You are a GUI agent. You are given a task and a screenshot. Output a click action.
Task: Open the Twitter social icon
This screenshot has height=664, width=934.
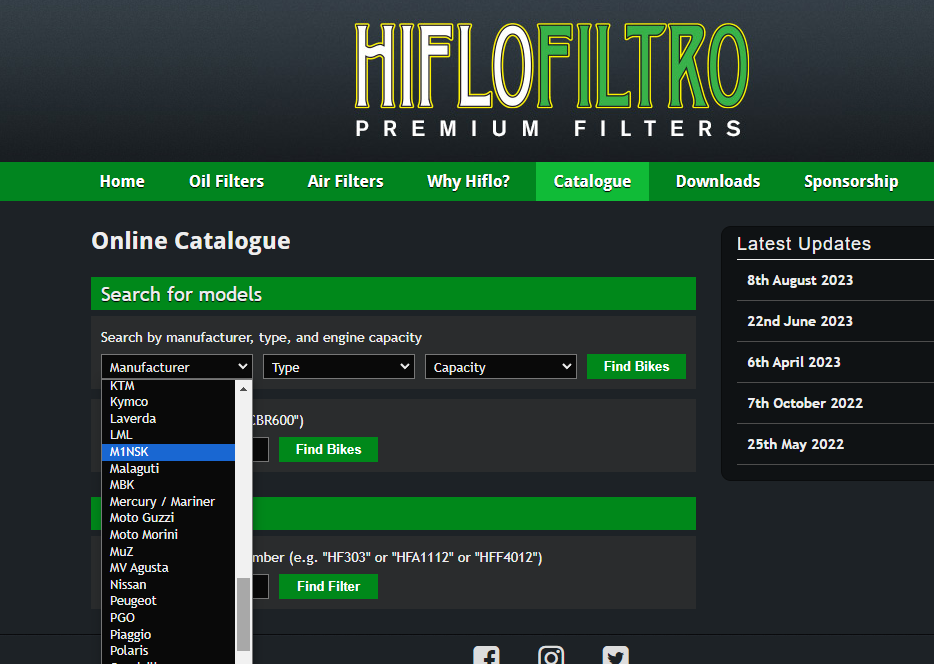[615, 655]
